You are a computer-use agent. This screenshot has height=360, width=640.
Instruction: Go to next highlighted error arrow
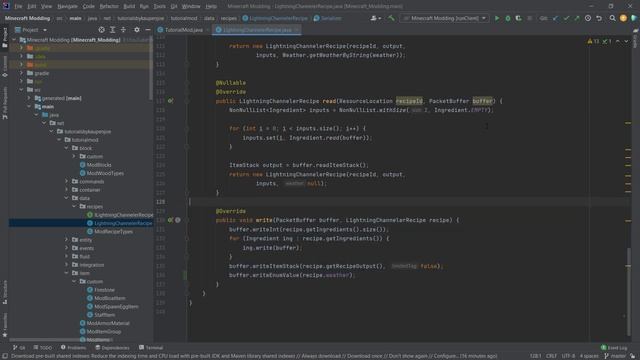[x=626, y=41]
